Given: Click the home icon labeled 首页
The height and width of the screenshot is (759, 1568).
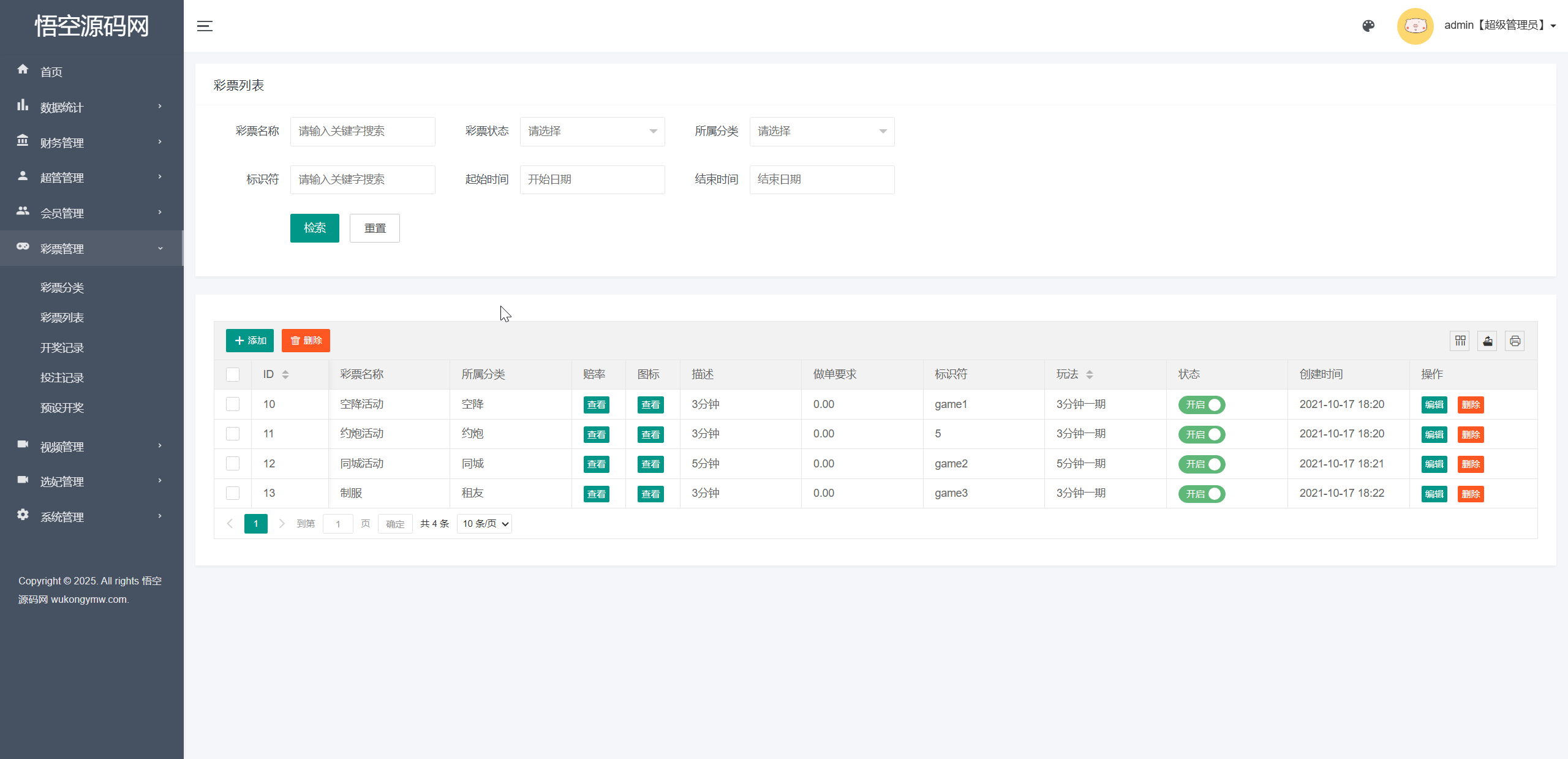Looking at the screenshot, I should coord(23,69).
